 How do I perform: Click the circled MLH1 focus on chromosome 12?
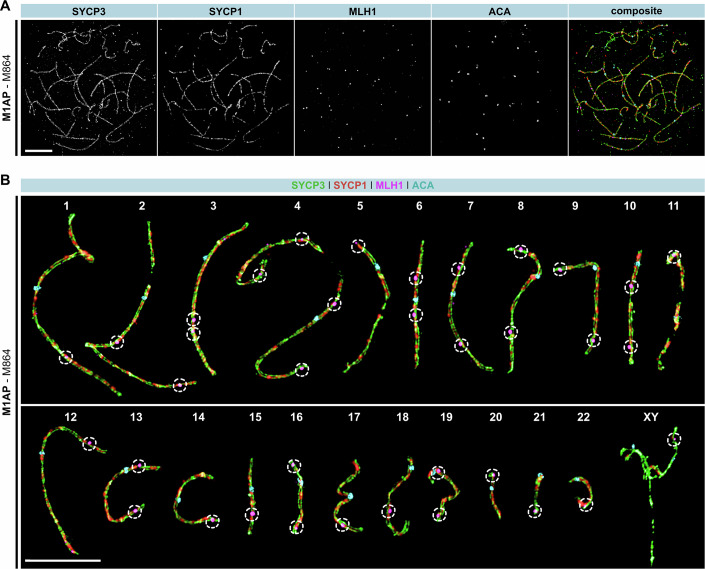point(89,443)
